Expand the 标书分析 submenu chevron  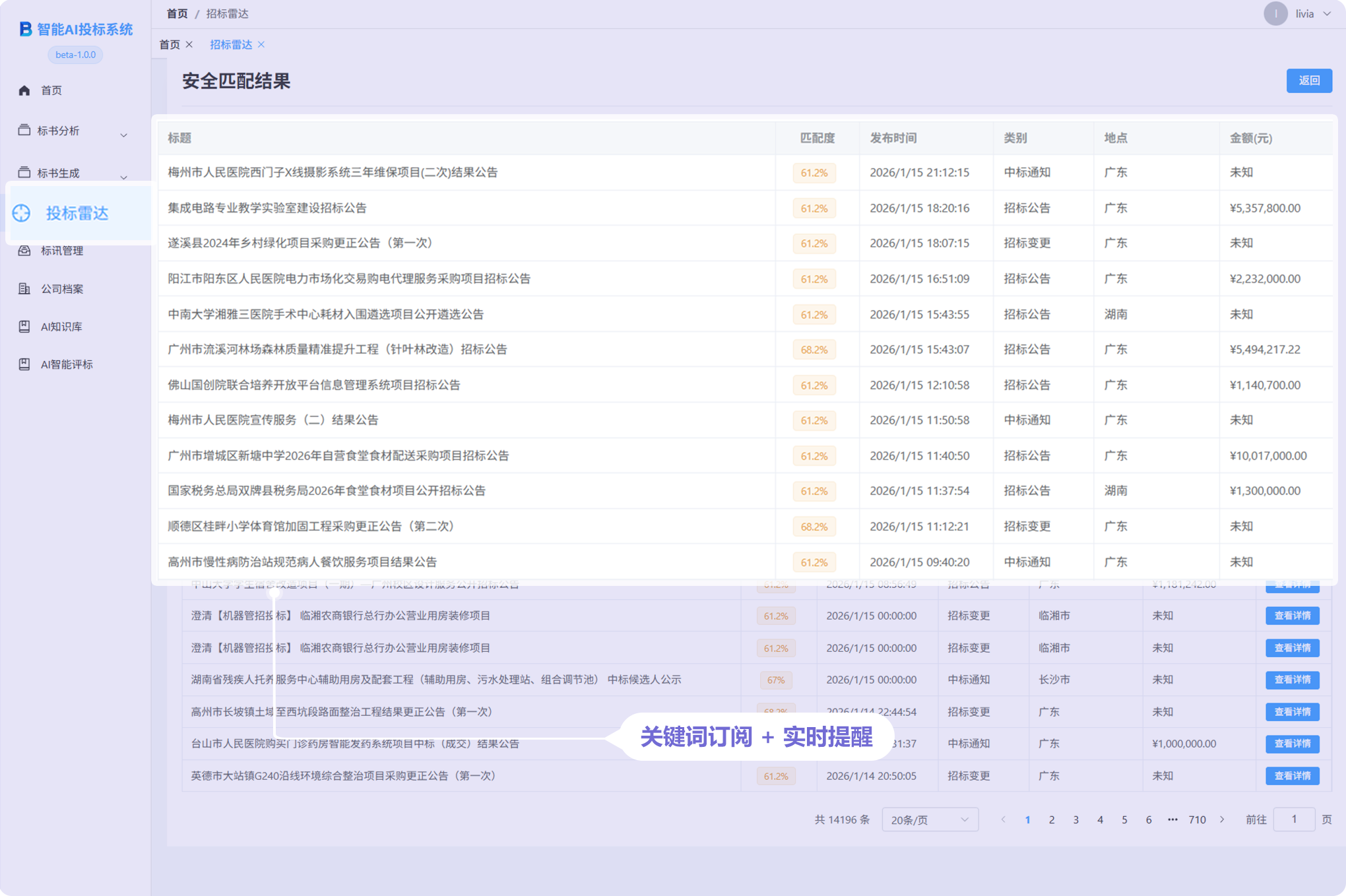coord(123,135)
